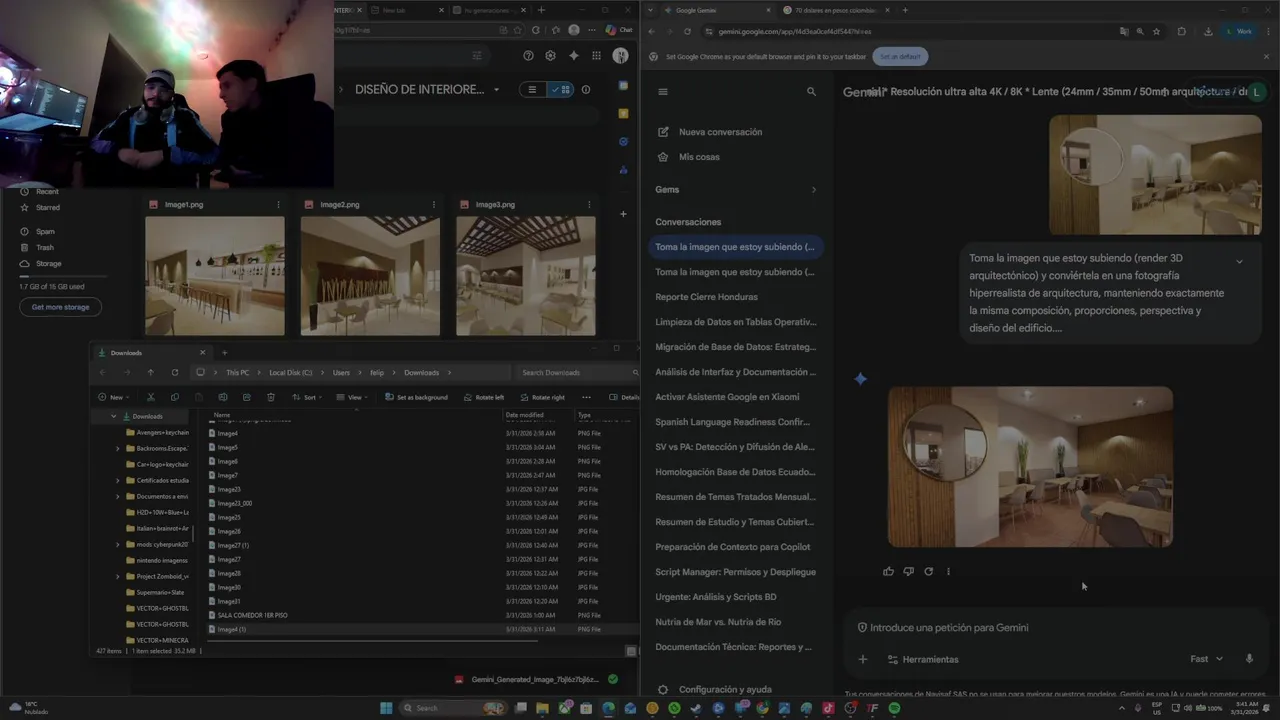Screen dimensions: 1280x720
Task: Click the plus upload icon in Gemini prompt
Action: [863, 659]
